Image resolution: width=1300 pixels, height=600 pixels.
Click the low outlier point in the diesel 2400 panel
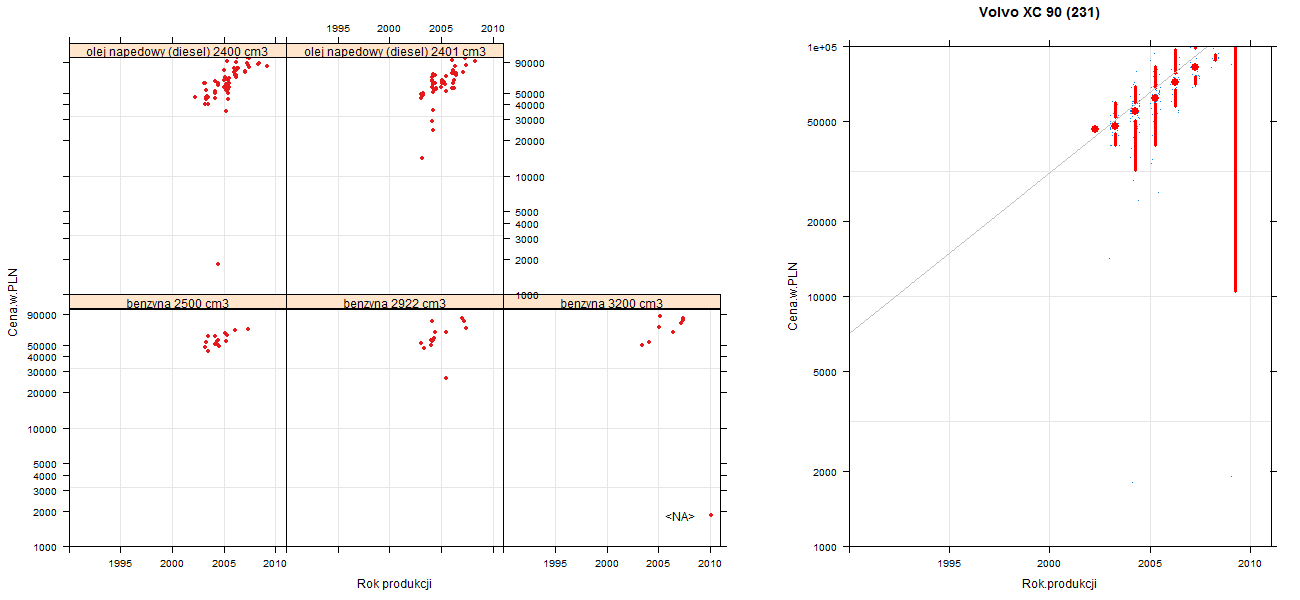click(218, 264)
